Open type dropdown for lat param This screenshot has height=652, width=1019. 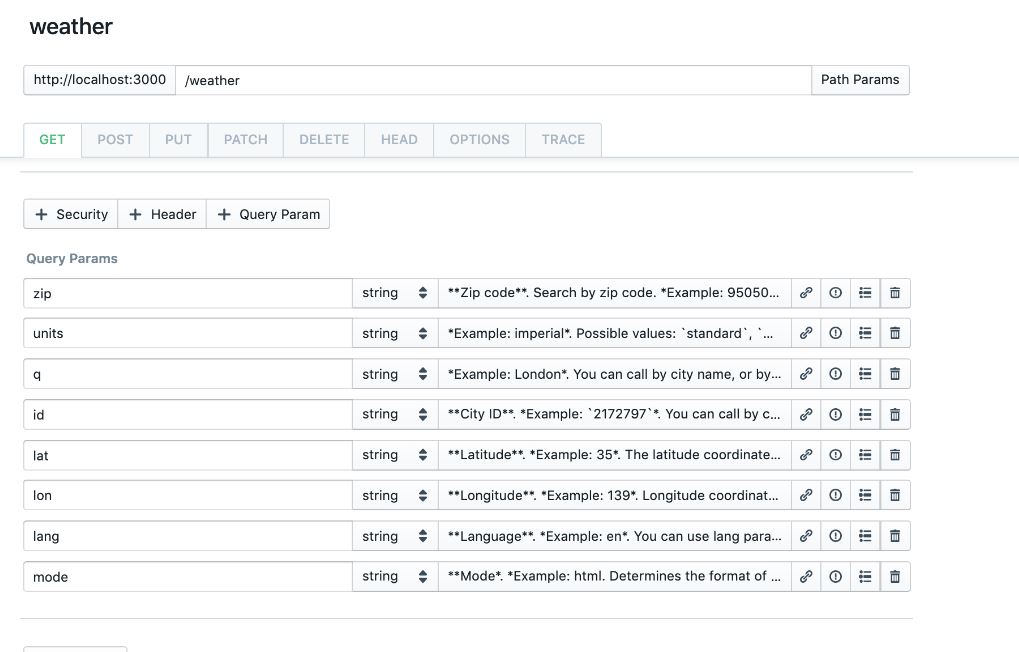tap(395, 455)
